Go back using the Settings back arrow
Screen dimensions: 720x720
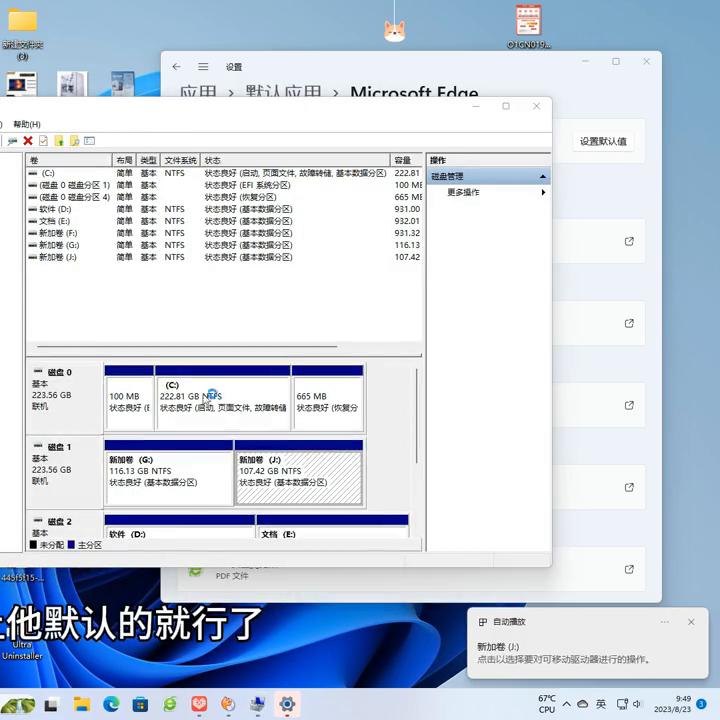[x=177, y=67]
